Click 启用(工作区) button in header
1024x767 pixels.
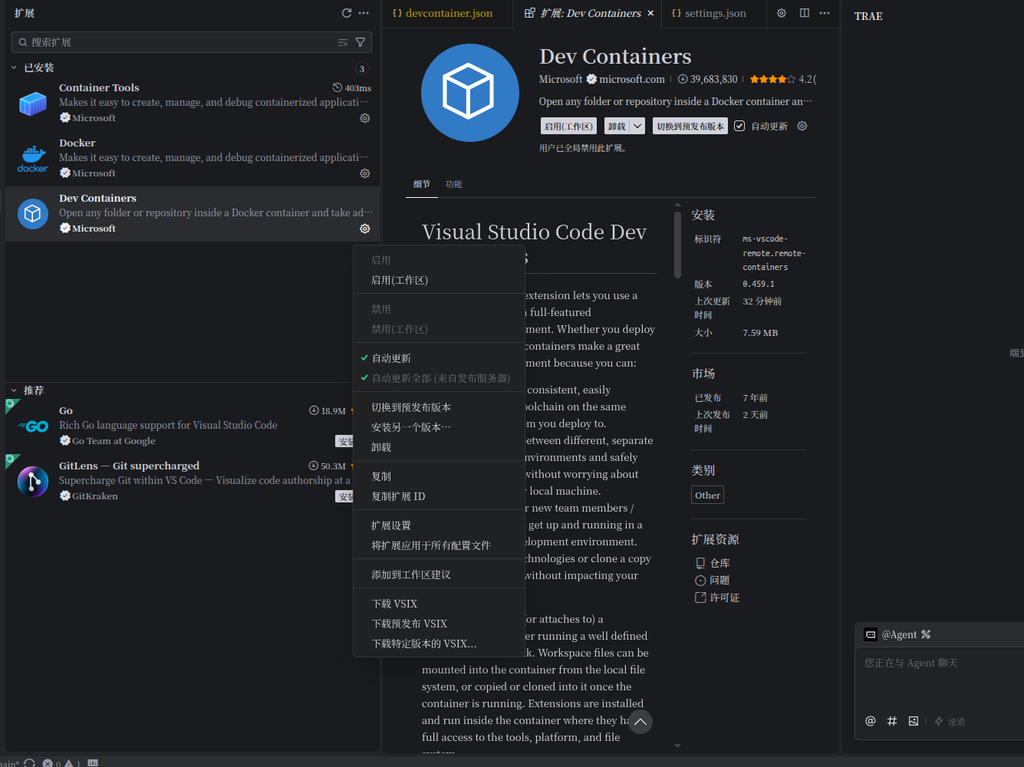569,126
